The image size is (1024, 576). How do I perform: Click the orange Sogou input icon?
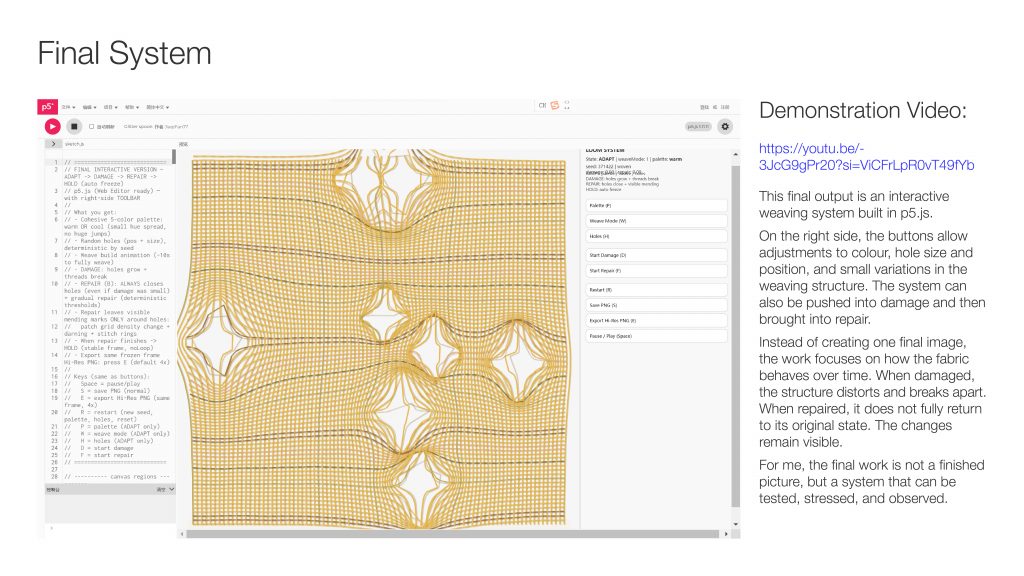pos(554,105)
